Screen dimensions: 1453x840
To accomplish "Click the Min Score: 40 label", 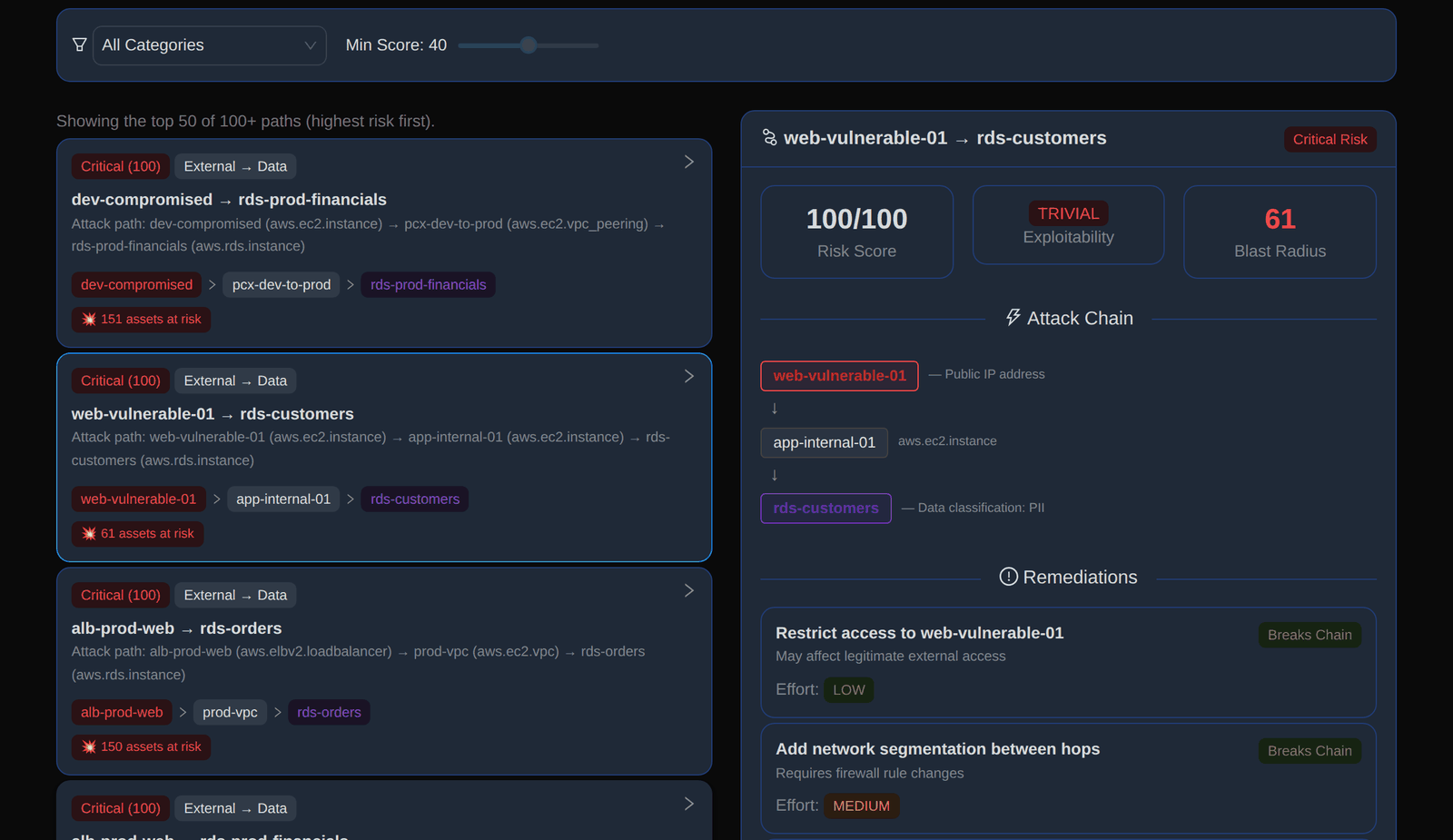I will (396, 45).
